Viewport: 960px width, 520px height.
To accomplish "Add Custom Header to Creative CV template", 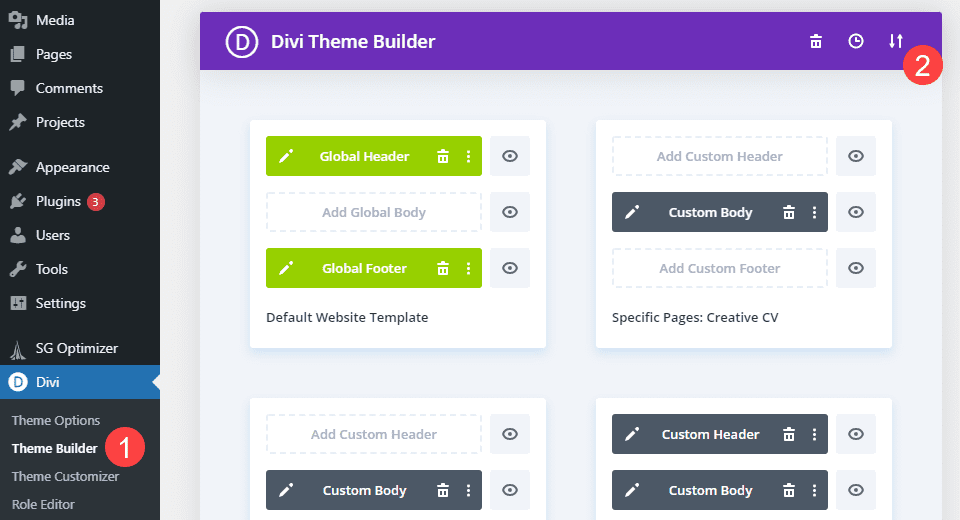I will tap(719, 156).
